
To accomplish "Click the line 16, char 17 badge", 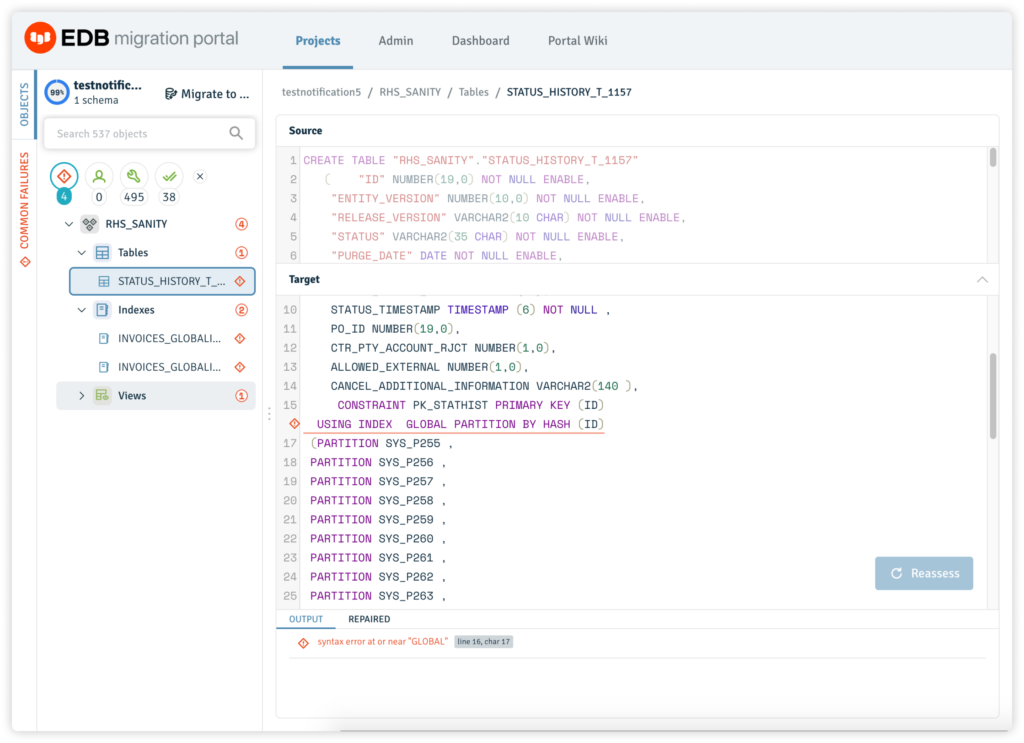I will click(483, 642).
